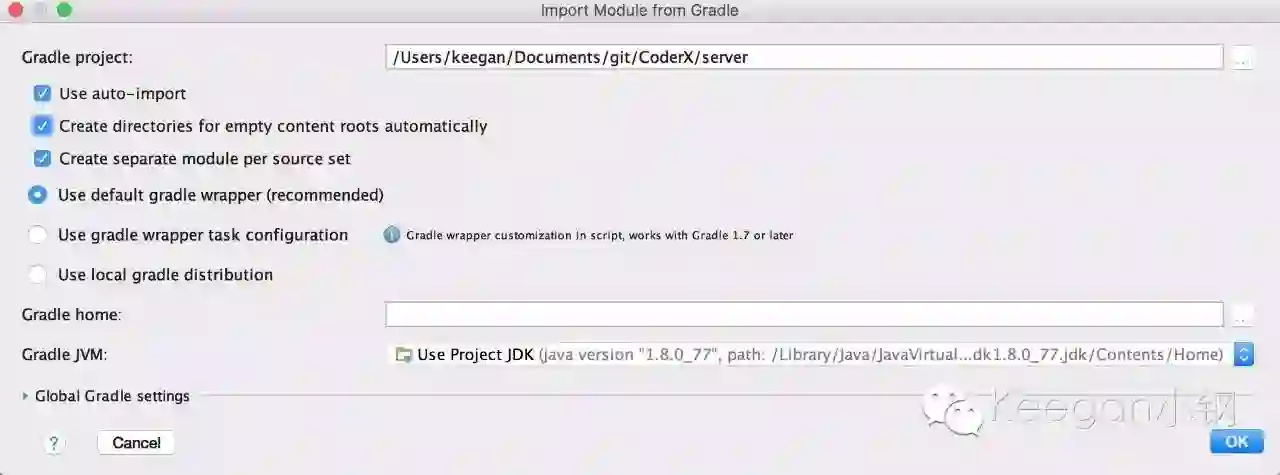Click the Gradle project path field
The image size is (1280, 475).
tap(804, 58)
